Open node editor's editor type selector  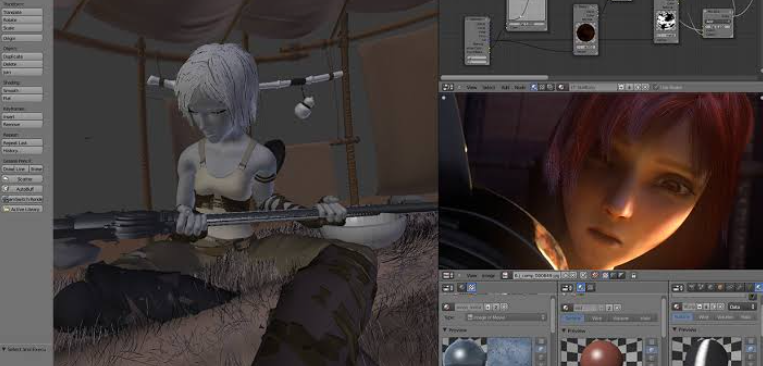click(448, 87)
